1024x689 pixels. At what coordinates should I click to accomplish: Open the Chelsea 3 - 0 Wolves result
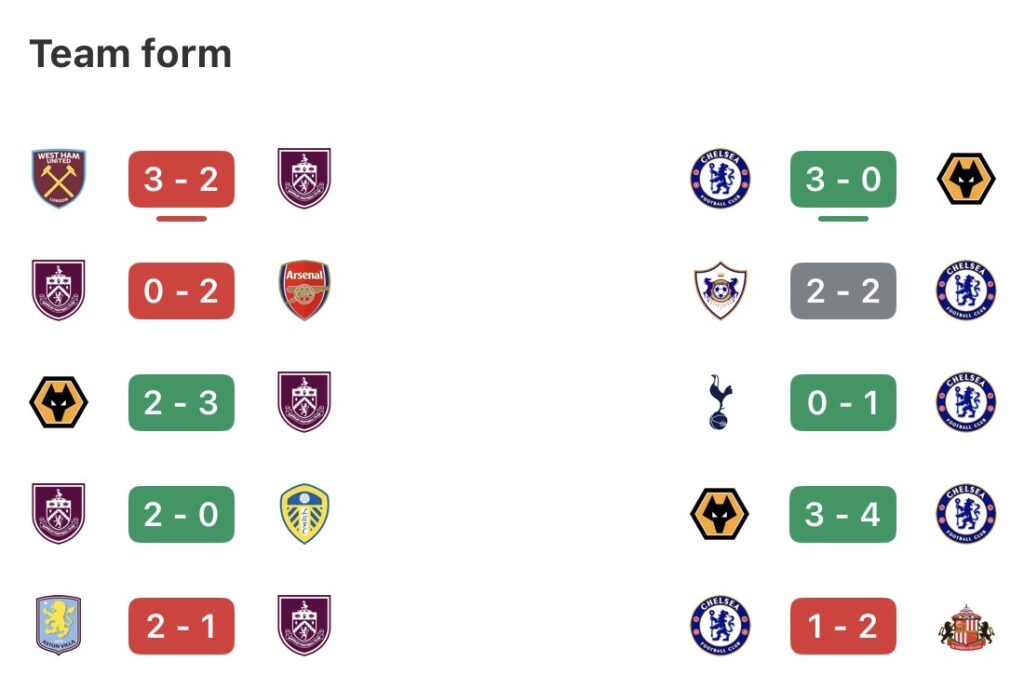[x=843, y=179]
